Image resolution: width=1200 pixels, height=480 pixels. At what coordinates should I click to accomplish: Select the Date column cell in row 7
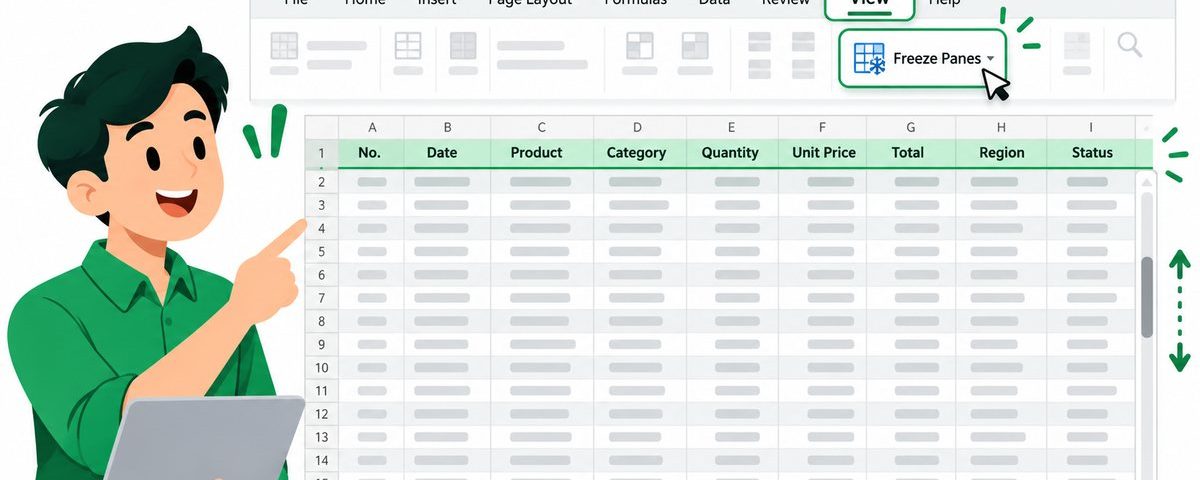click(x=447, y=298)
